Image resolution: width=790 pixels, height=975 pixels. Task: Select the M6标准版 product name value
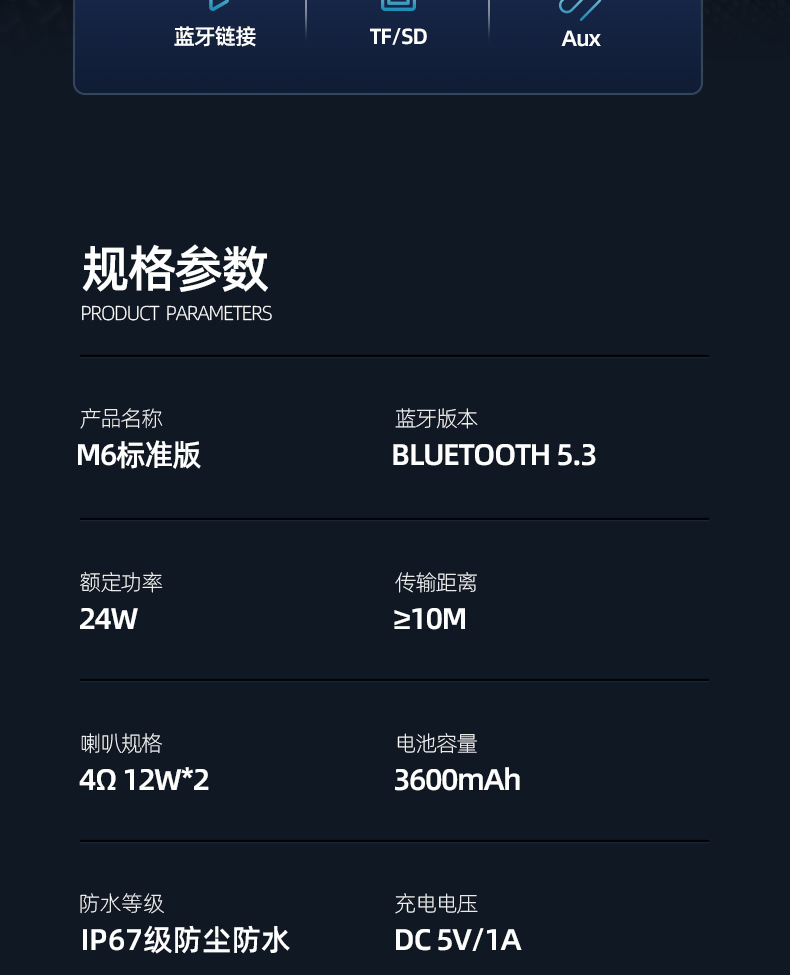coord(139,456)
